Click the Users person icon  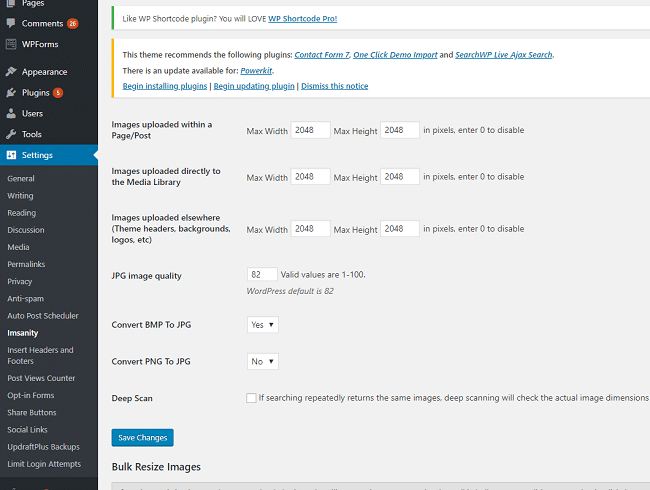pyautogui.click(x=11, y=114)
